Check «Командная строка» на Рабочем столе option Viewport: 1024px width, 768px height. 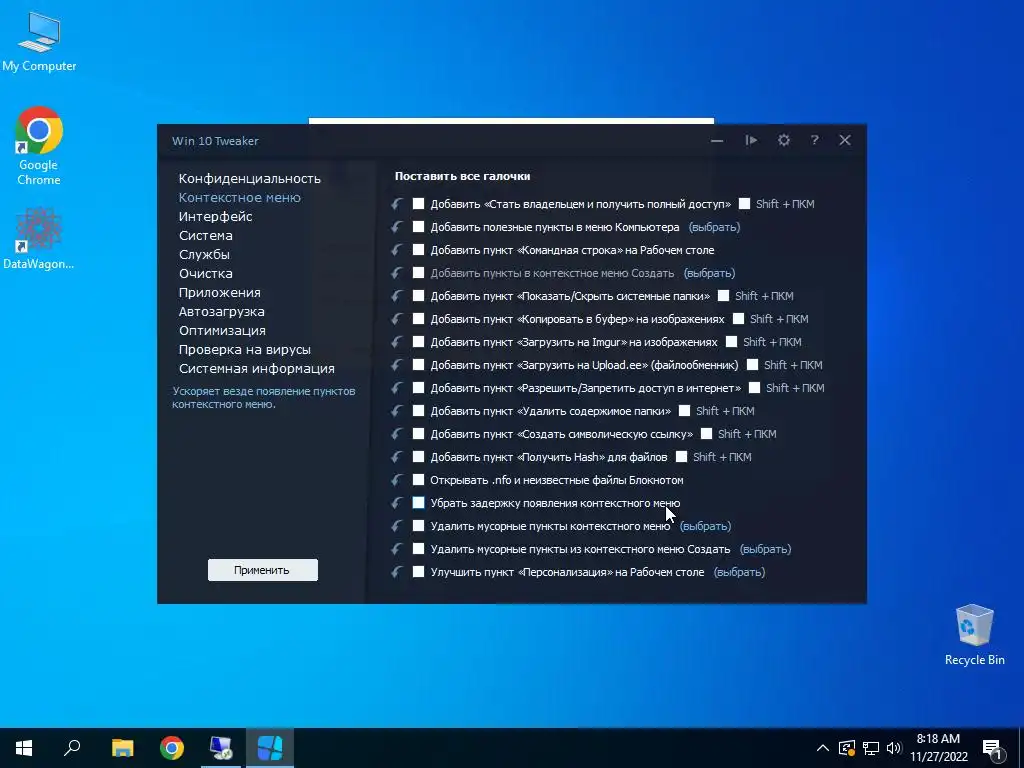click(x=419, y=249)
